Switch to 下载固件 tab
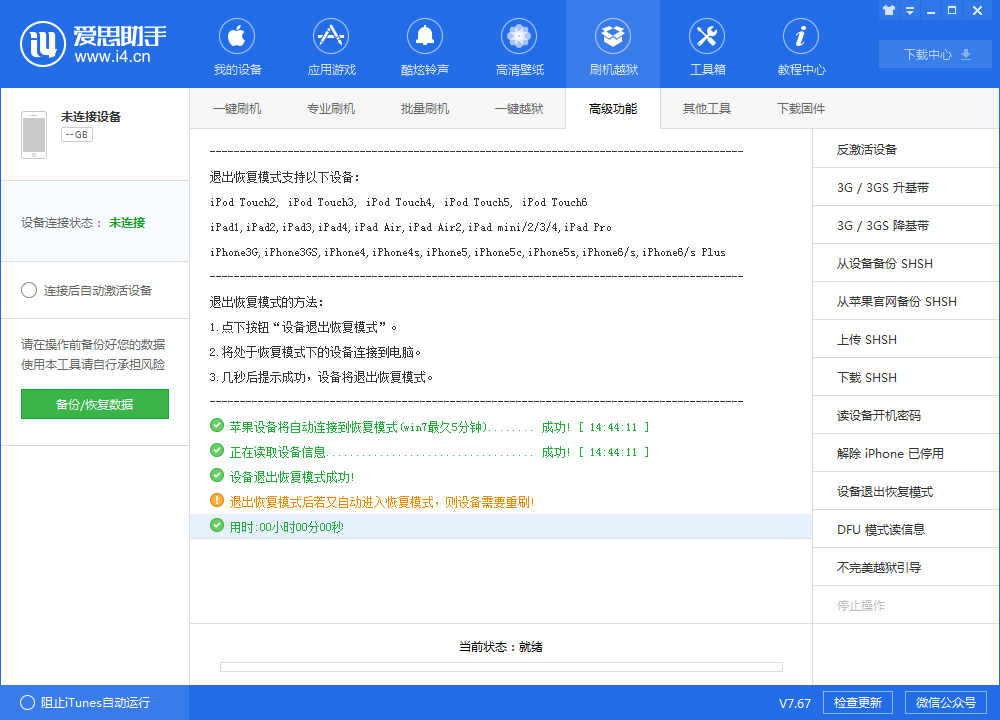Viewport: 1000px width, 720px height. click(800, 108)
